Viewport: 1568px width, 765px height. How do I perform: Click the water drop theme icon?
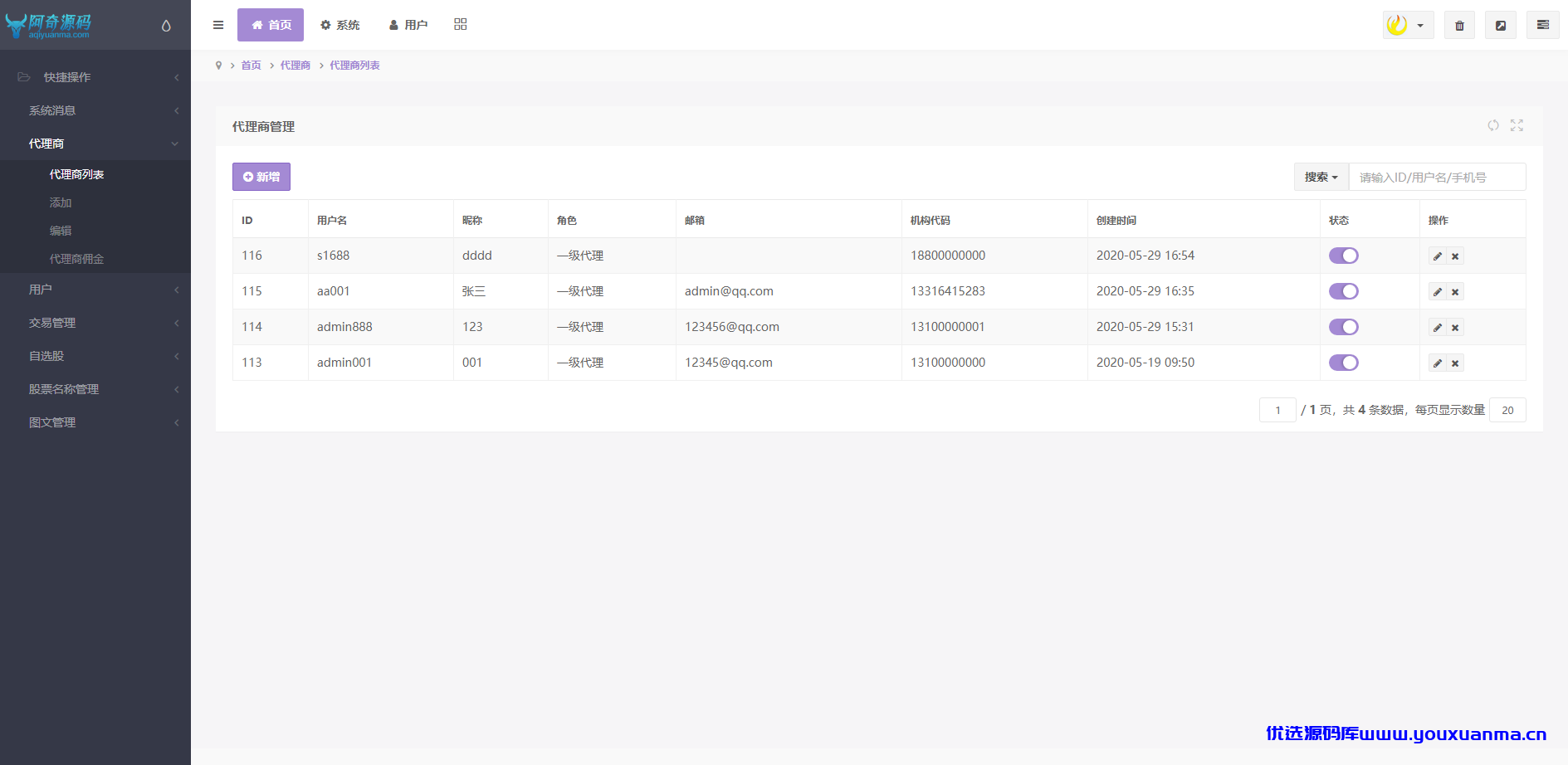[166, 26]
